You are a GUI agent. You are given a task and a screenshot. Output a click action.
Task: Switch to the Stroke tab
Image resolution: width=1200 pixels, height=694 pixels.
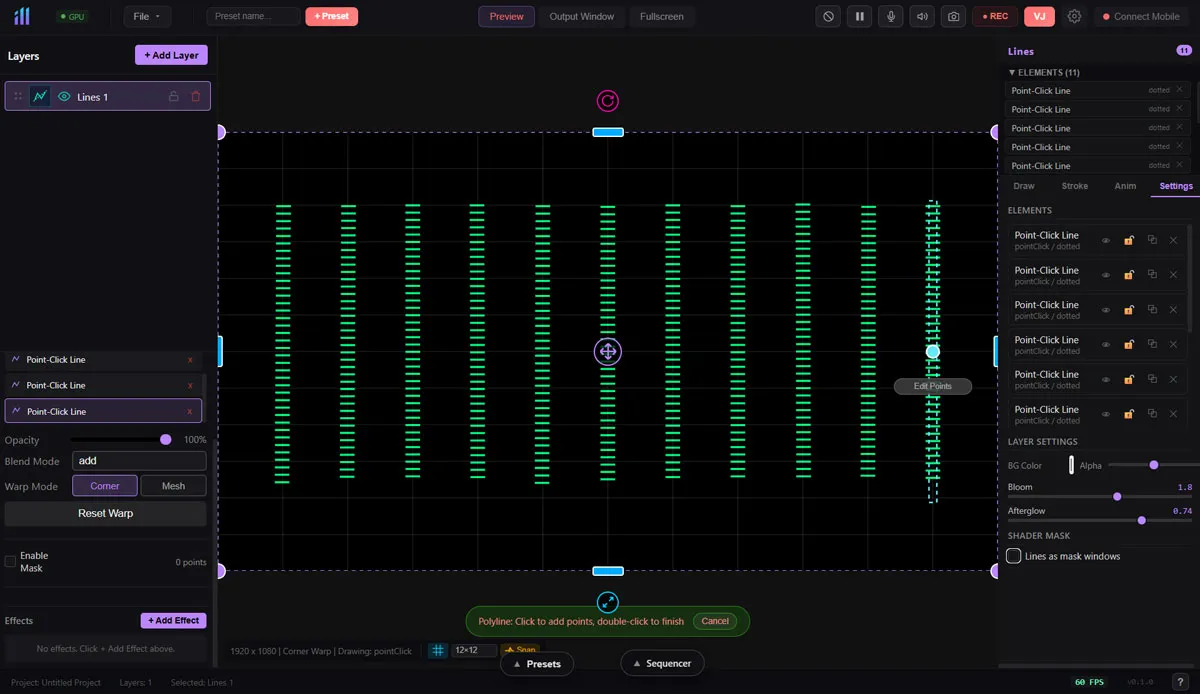[1074, 186]
